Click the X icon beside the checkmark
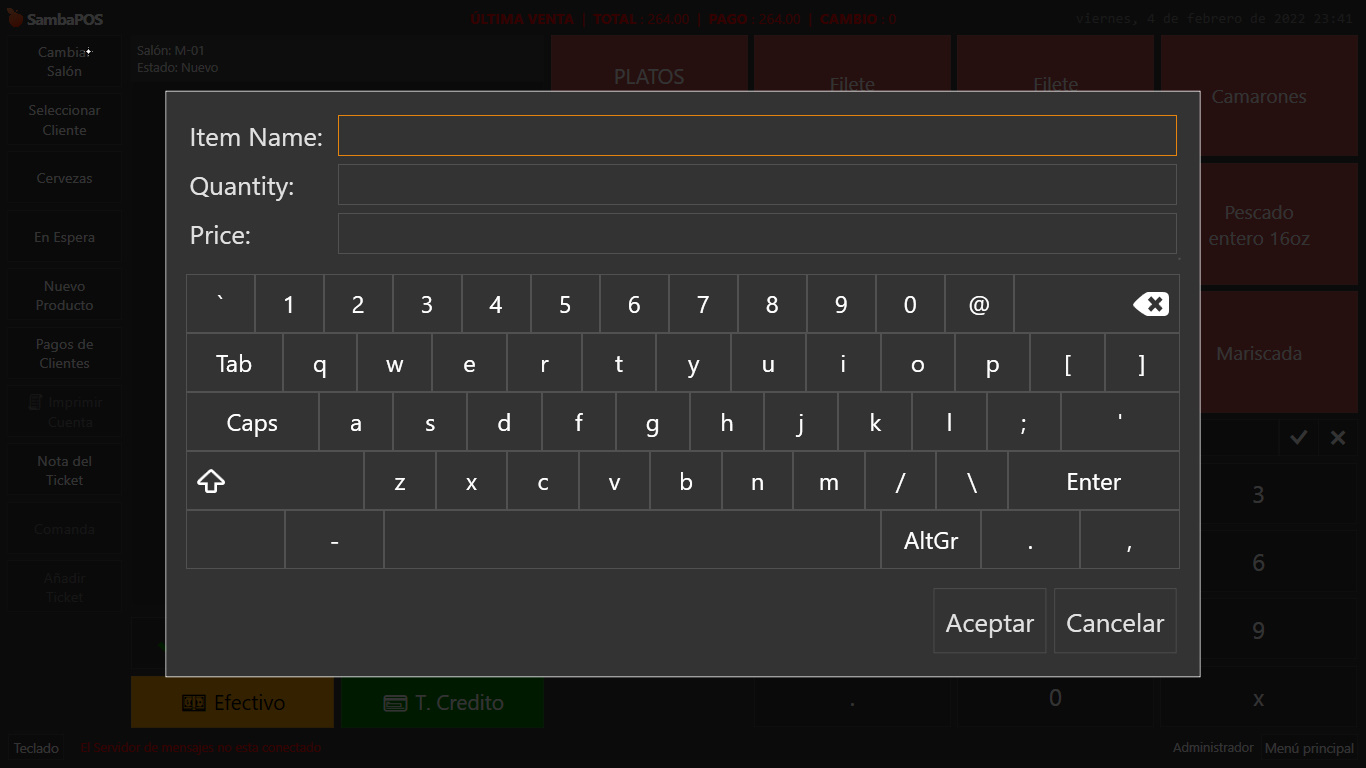 (1338, 437)
